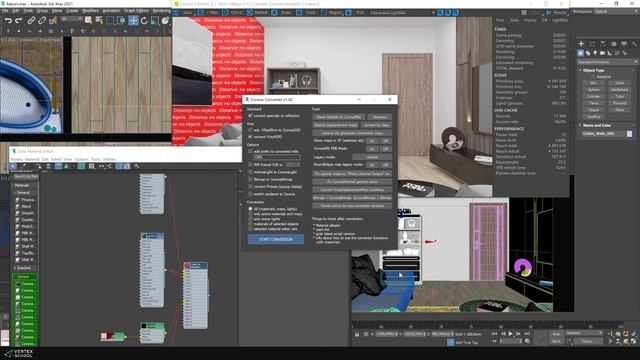
Task: Enable 'convert Proxies (popup dialog)' checkbox
Action: (250, 187)
